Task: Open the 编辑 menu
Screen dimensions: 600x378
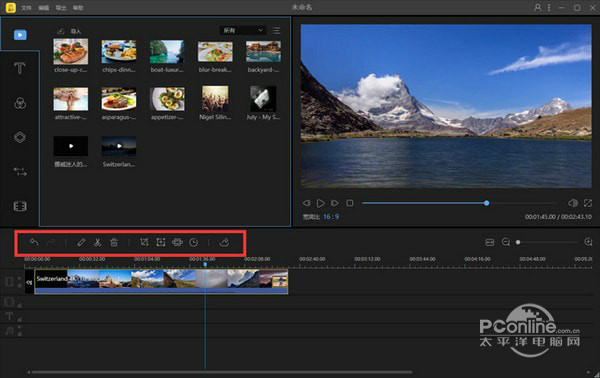Action: [x=44, y=8]
